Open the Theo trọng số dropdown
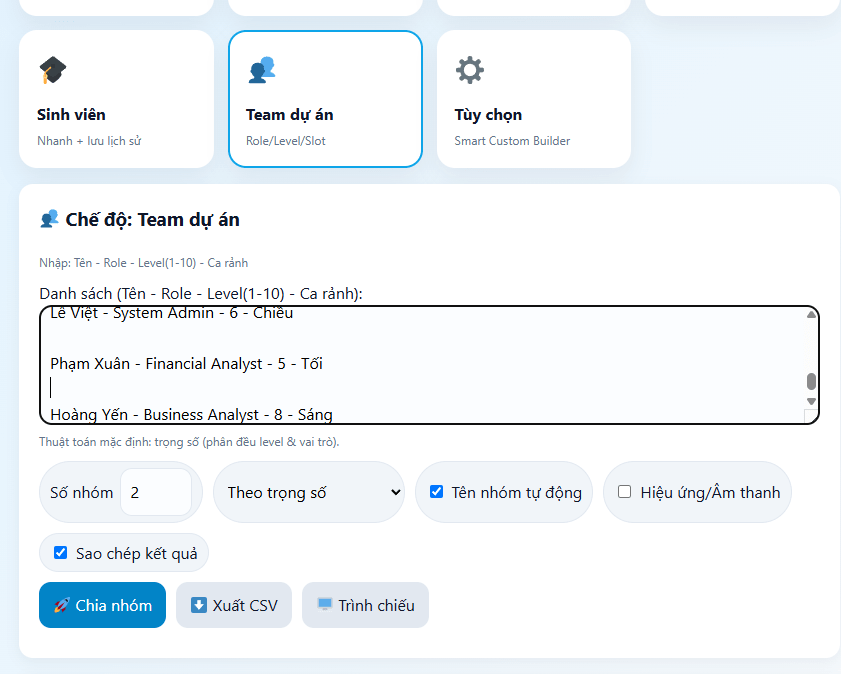 [x=309, y=492]
